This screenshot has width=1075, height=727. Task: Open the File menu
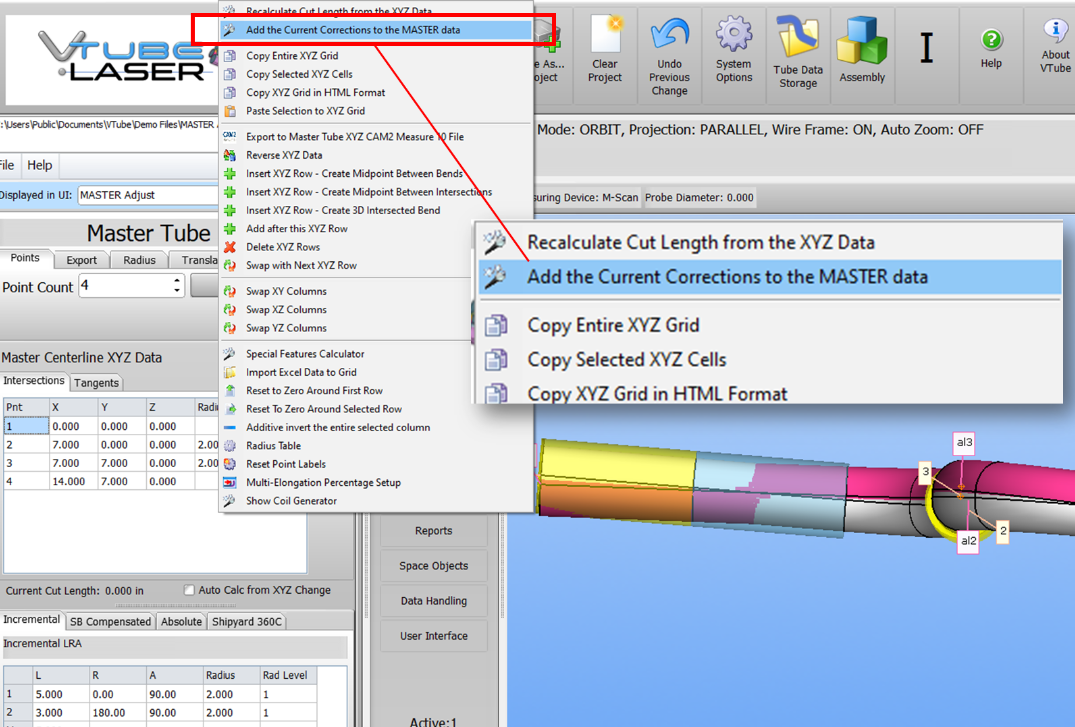pyautogui.click(x=7, y=165)
